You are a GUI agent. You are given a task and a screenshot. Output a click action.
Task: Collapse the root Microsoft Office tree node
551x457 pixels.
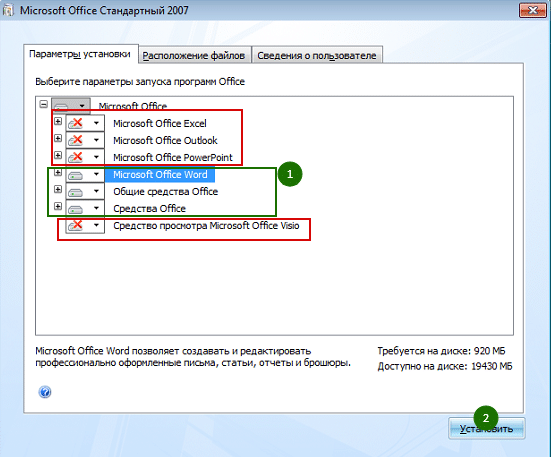[44, 104]
